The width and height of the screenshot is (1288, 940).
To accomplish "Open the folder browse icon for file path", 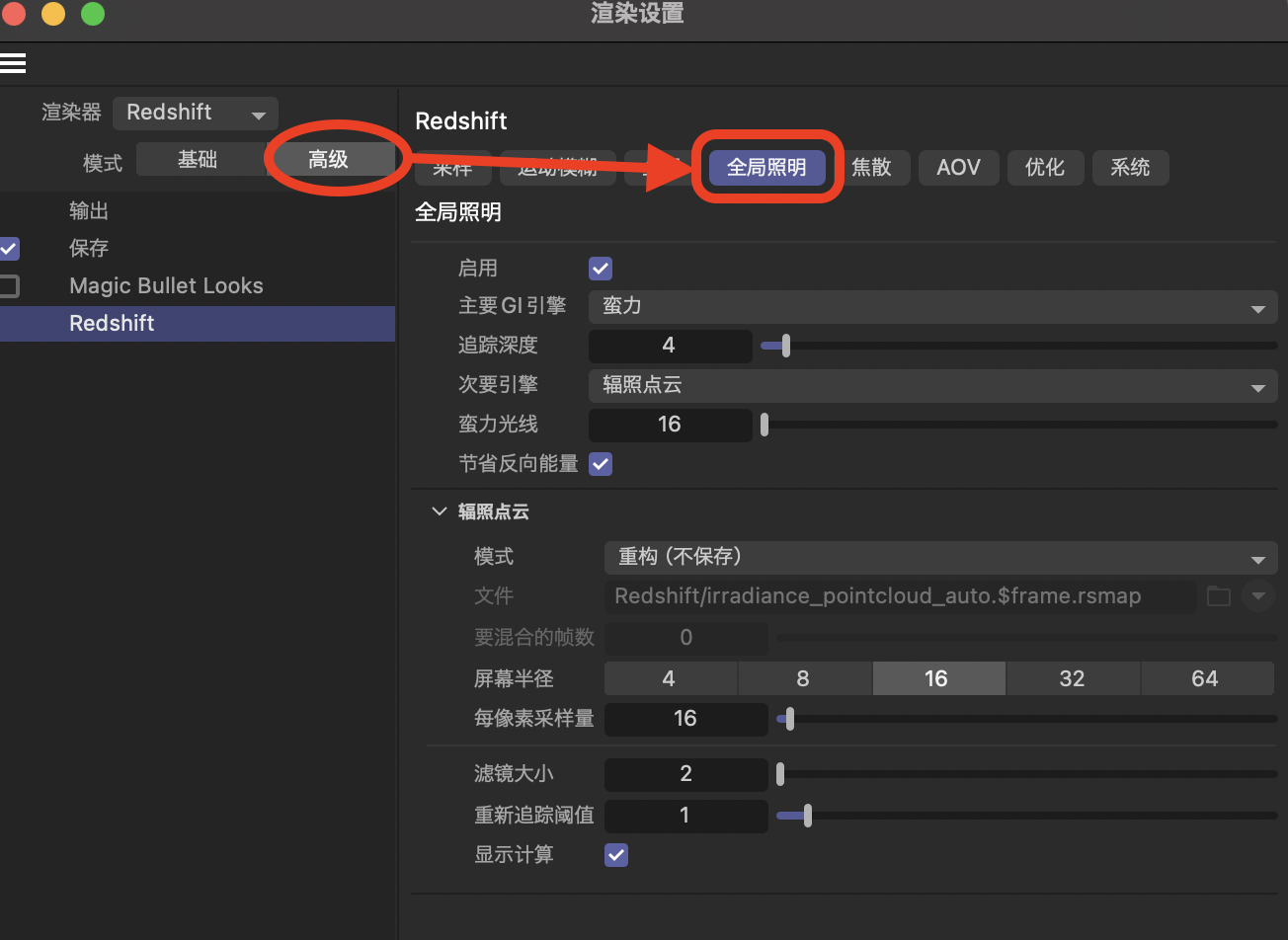I will pos(1218,596).
